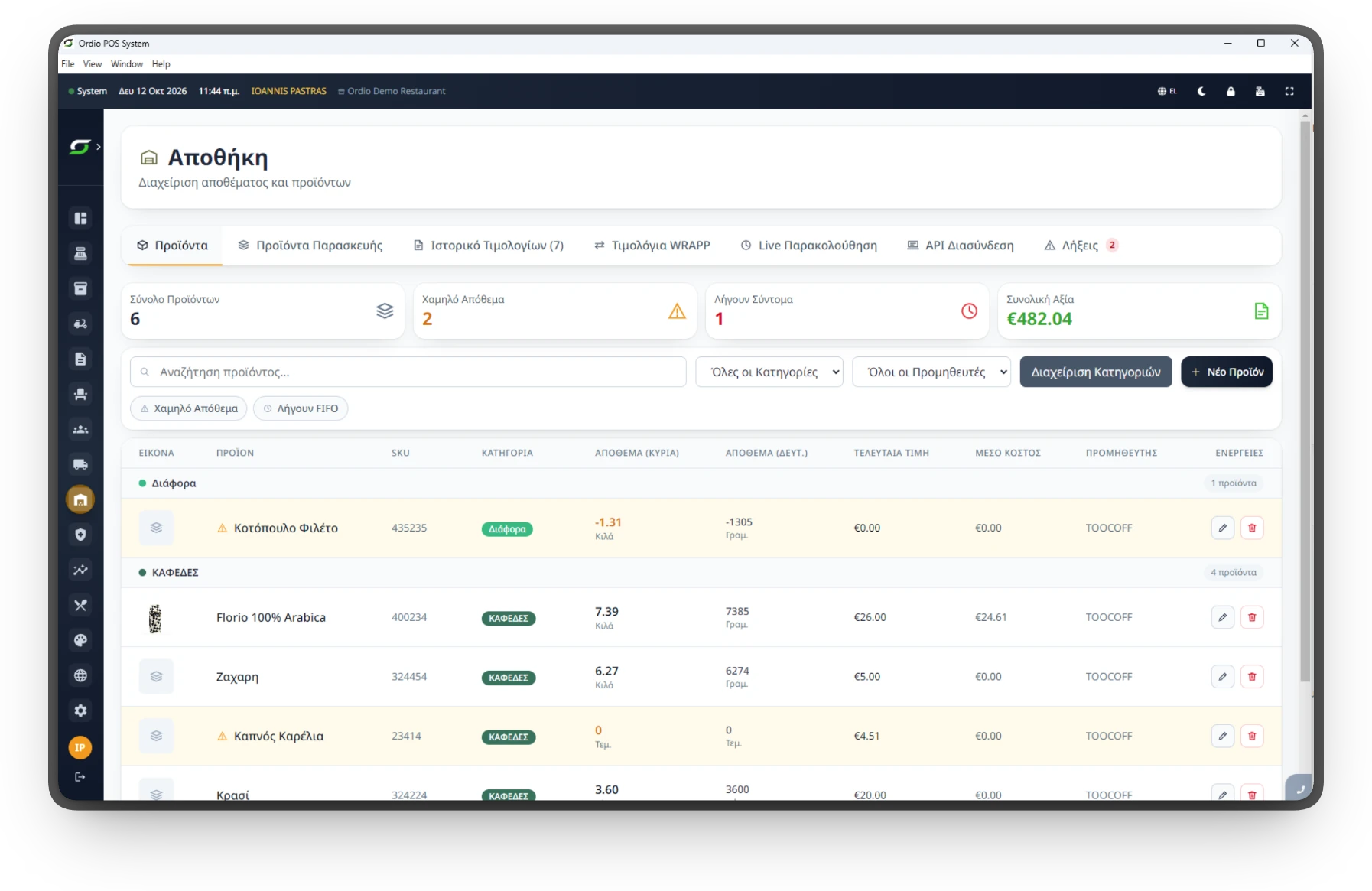Click the delivery truck sidebar icon
Image resolution: width=1372 pixels, height=891 pixels.
pyautogui.click(x=80, y=465)
